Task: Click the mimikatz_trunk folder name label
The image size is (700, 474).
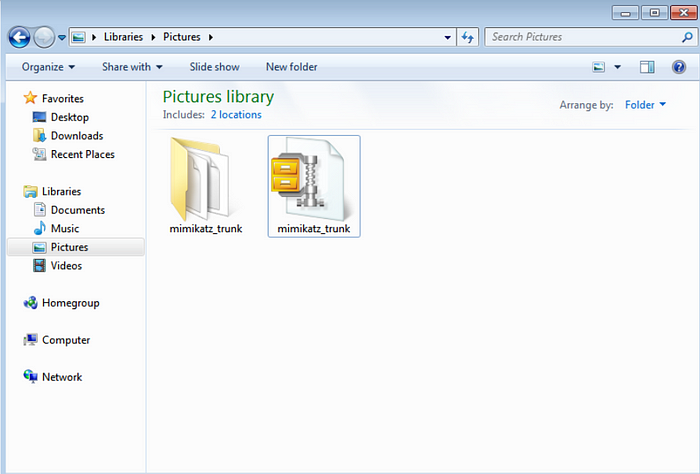Action: 206,229
